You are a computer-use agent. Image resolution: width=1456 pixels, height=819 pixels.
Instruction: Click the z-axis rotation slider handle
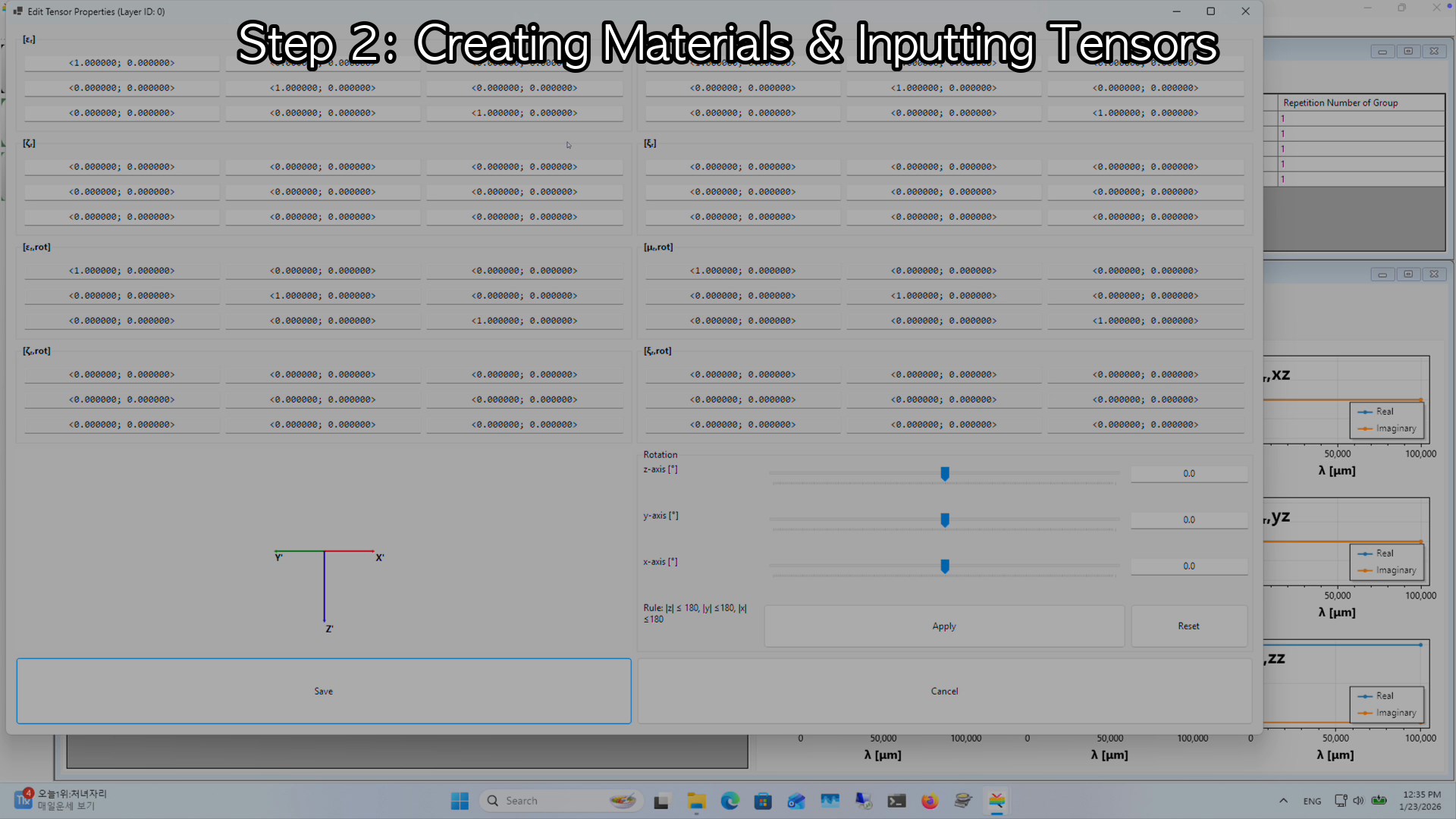tap(945, 474)
